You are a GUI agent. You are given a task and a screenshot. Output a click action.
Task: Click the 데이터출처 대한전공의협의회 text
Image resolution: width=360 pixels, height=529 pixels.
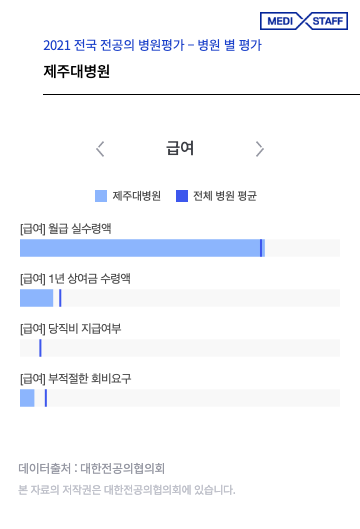(91, 468)
